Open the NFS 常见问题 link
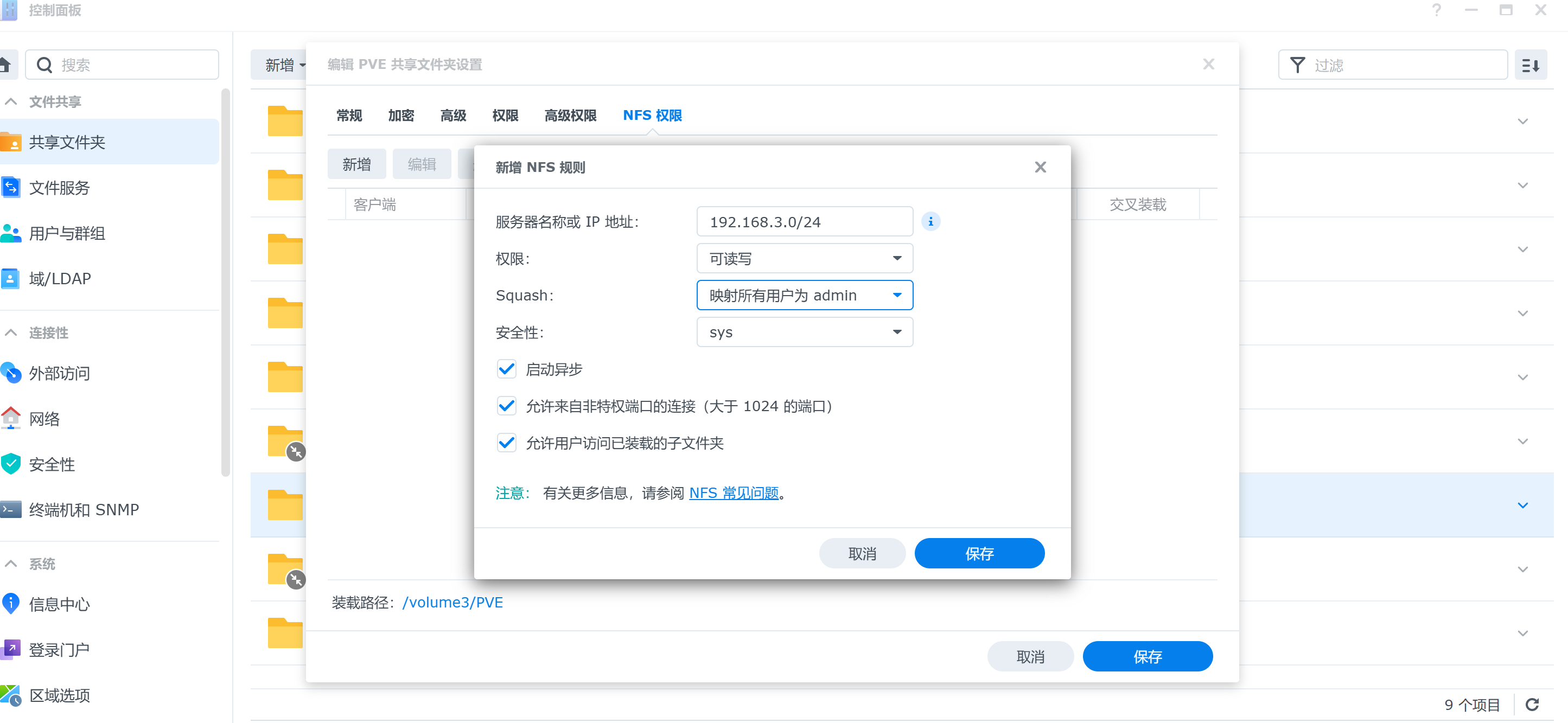1568x723 pixels. pos(734,493)
